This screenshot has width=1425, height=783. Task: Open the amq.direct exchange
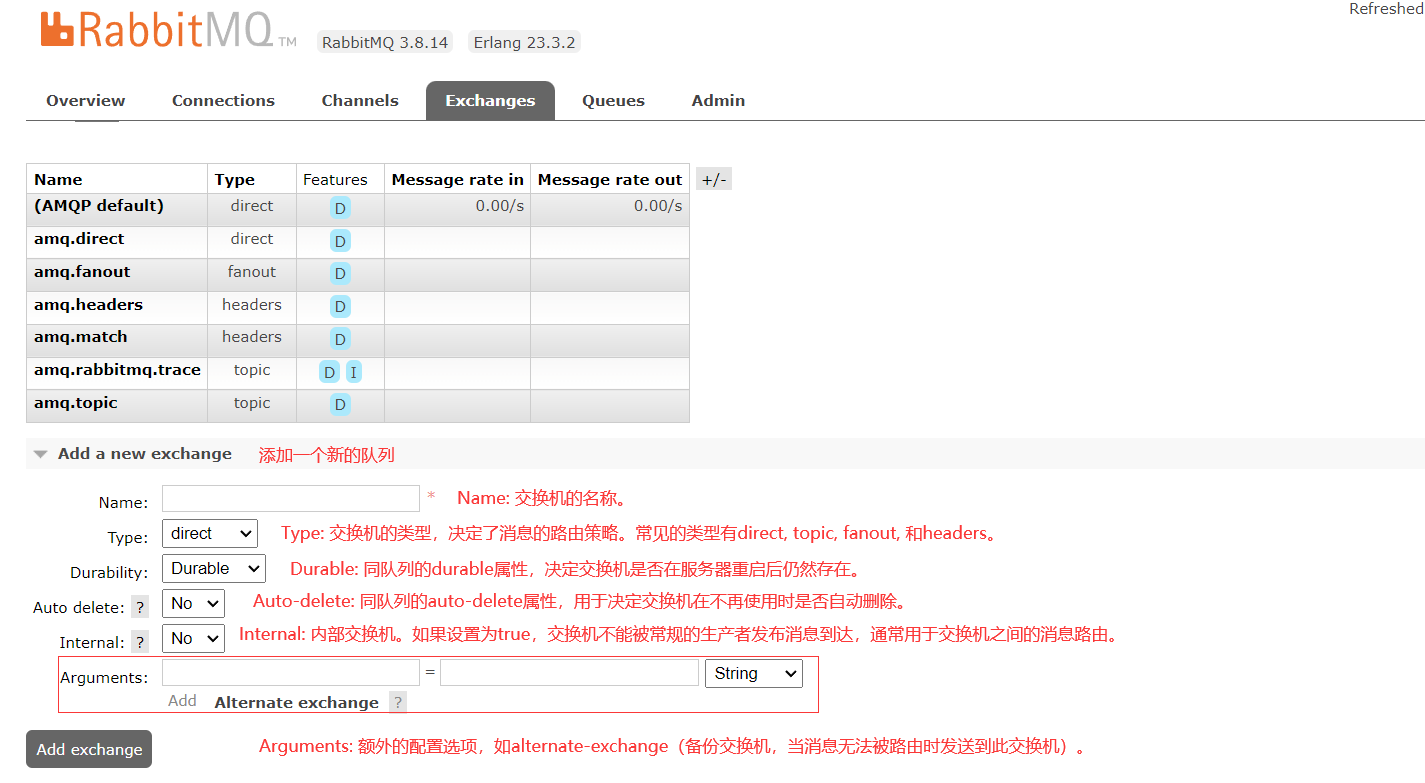click(x=79, y=239)
